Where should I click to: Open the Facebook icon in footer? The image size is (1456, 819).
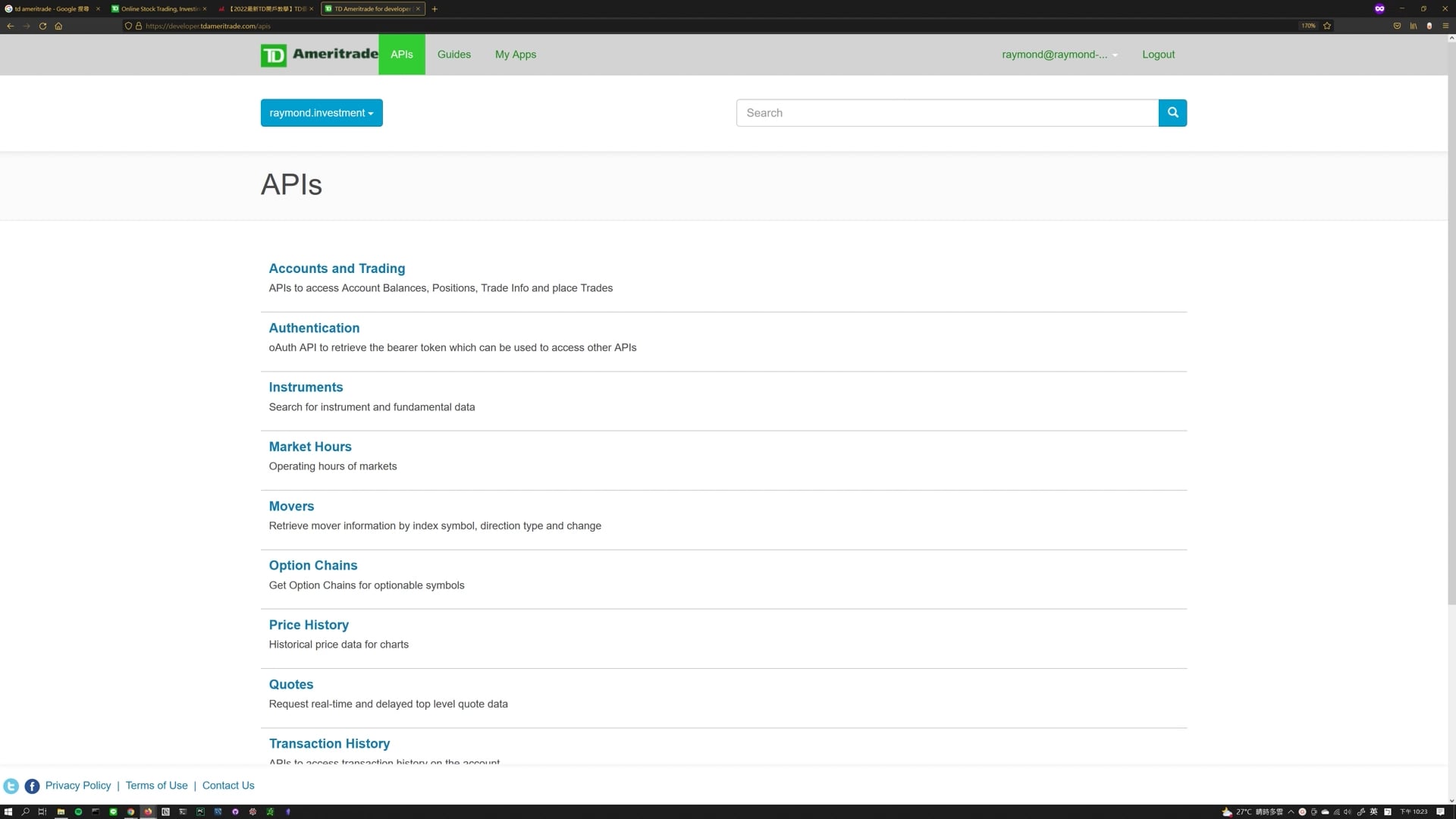[x=32, y=786]
